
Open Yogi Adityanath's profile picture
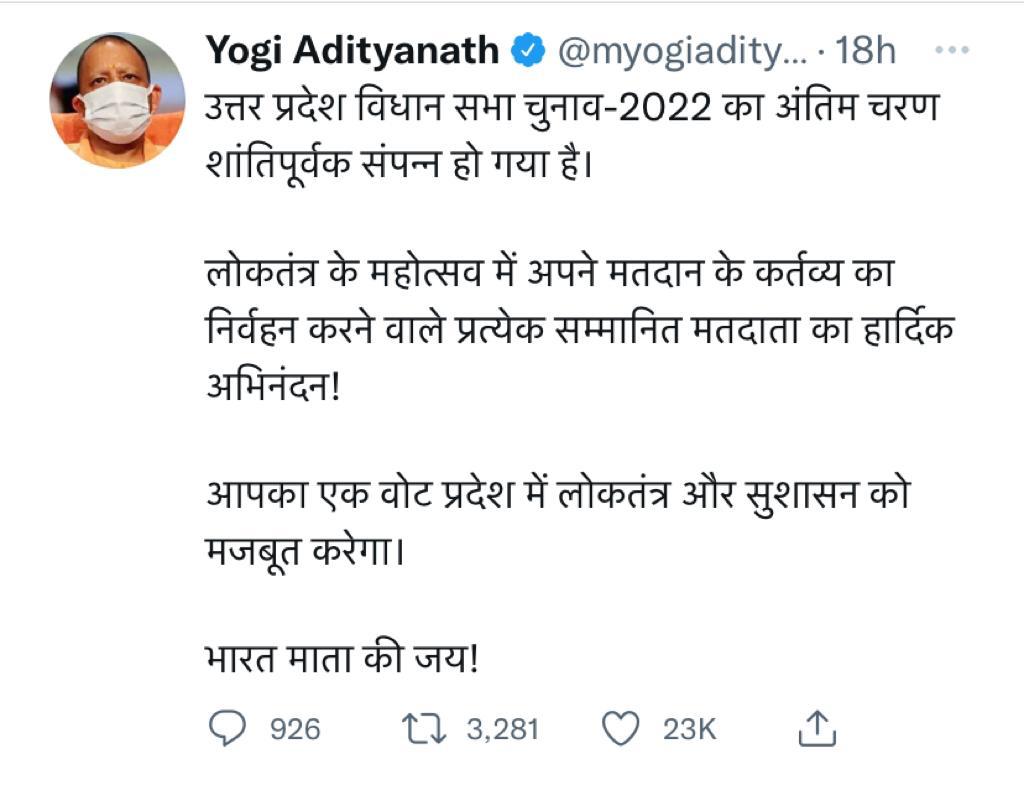pos(117,100)
